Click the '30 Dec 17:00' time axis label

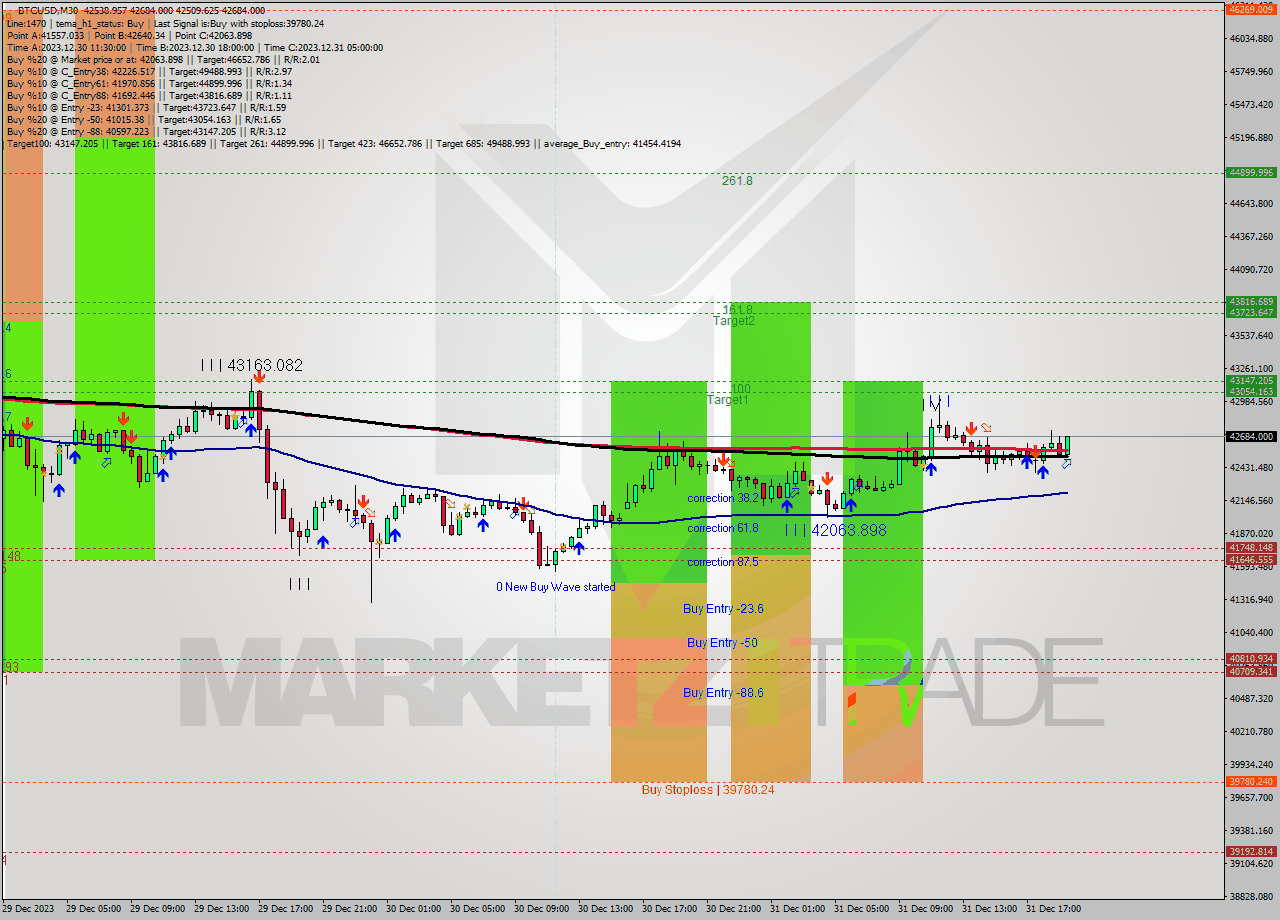point(670,909)
